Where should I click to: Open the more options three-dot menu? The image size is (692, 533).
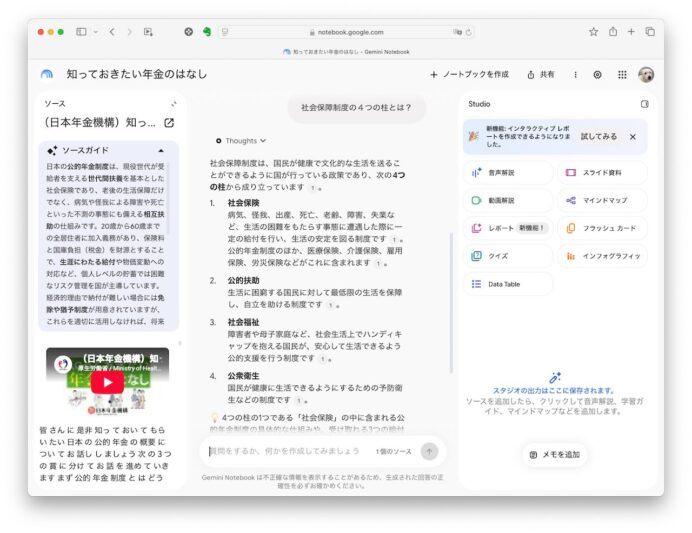point(575,75)
